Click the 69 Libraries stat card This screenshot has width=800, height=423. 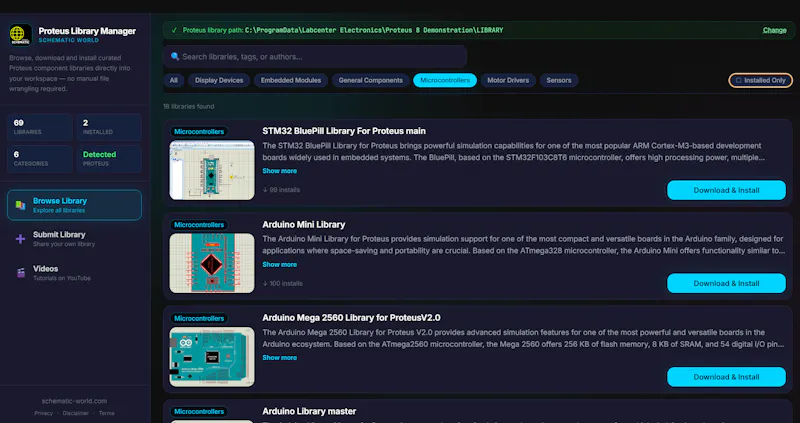point(40,127)
